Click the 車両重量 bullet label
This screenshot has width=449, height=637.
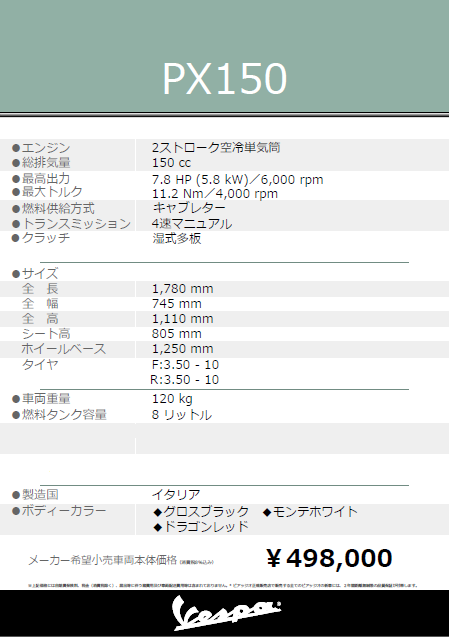[41, 399]
